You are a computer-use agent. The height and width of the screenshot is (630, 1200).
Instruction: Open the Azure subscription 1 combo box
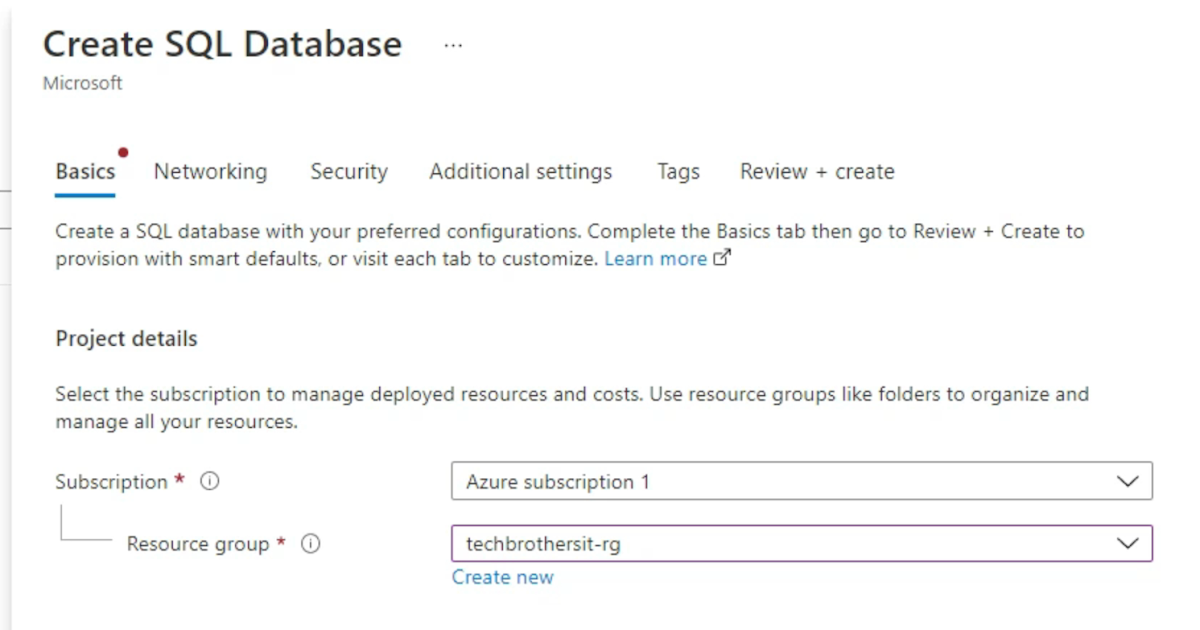point(800,481)
